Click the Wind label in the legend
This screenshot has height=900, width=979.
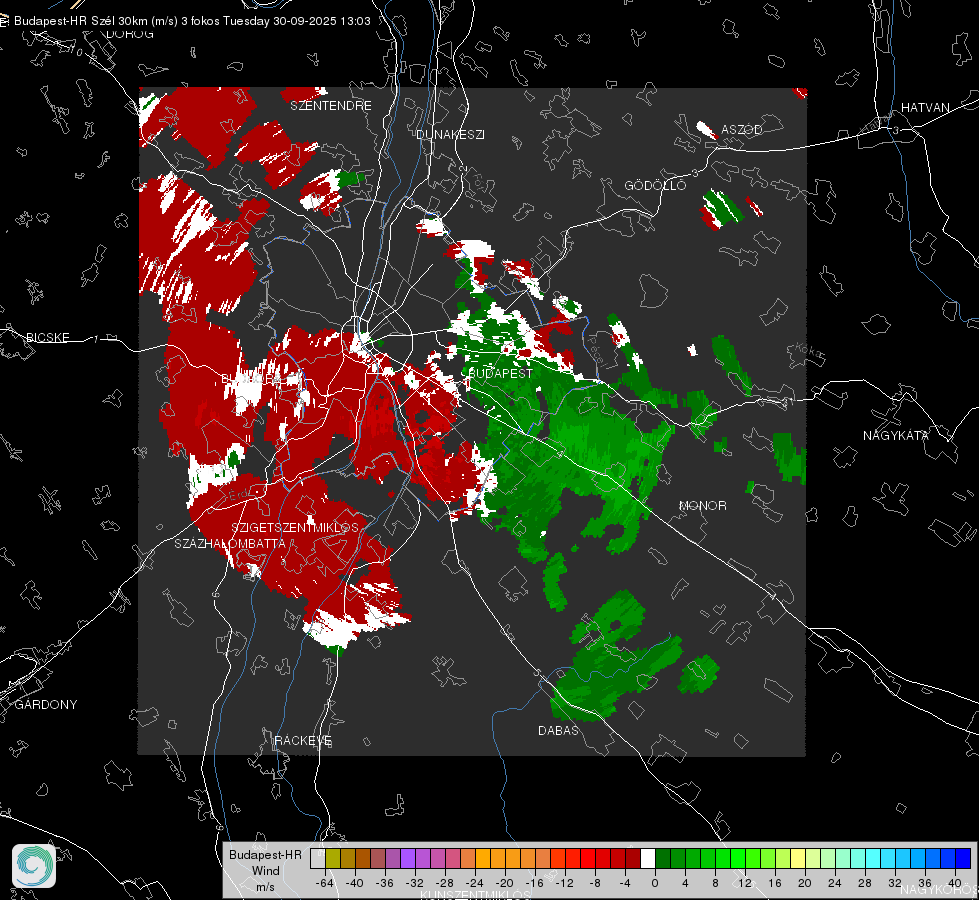265,871
